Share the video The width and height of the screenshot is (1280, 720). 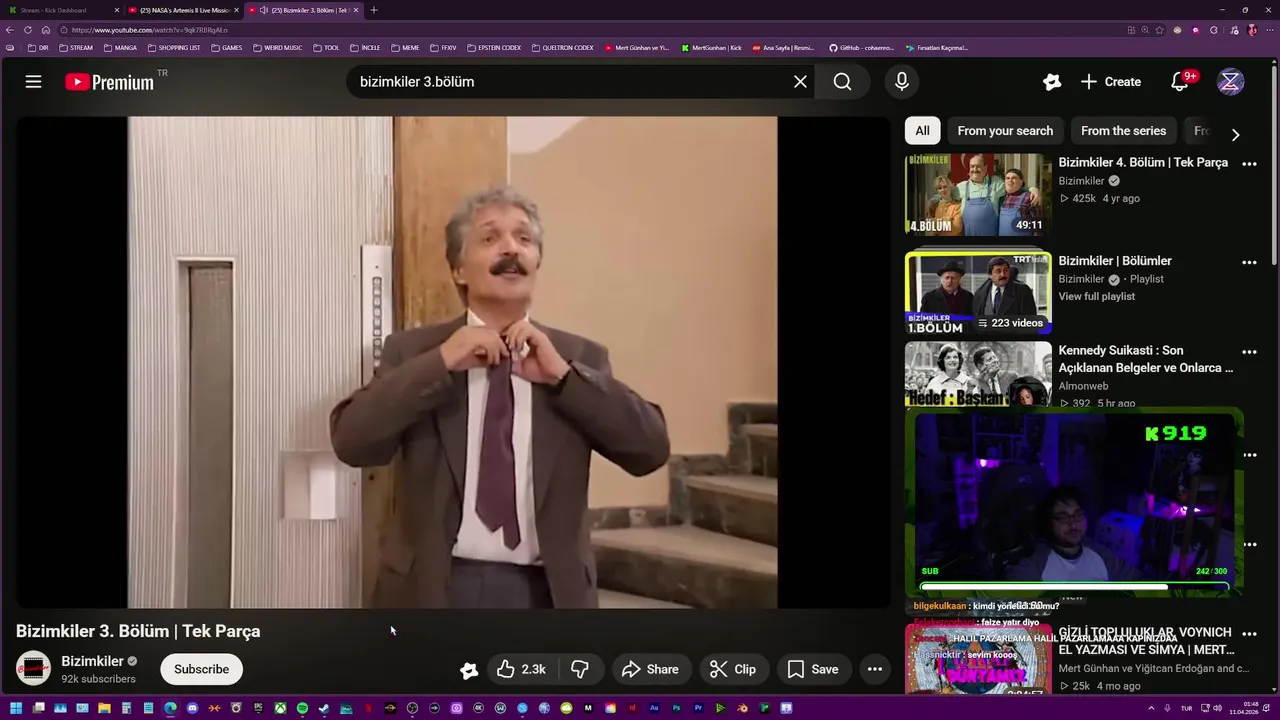pos(650,669)
